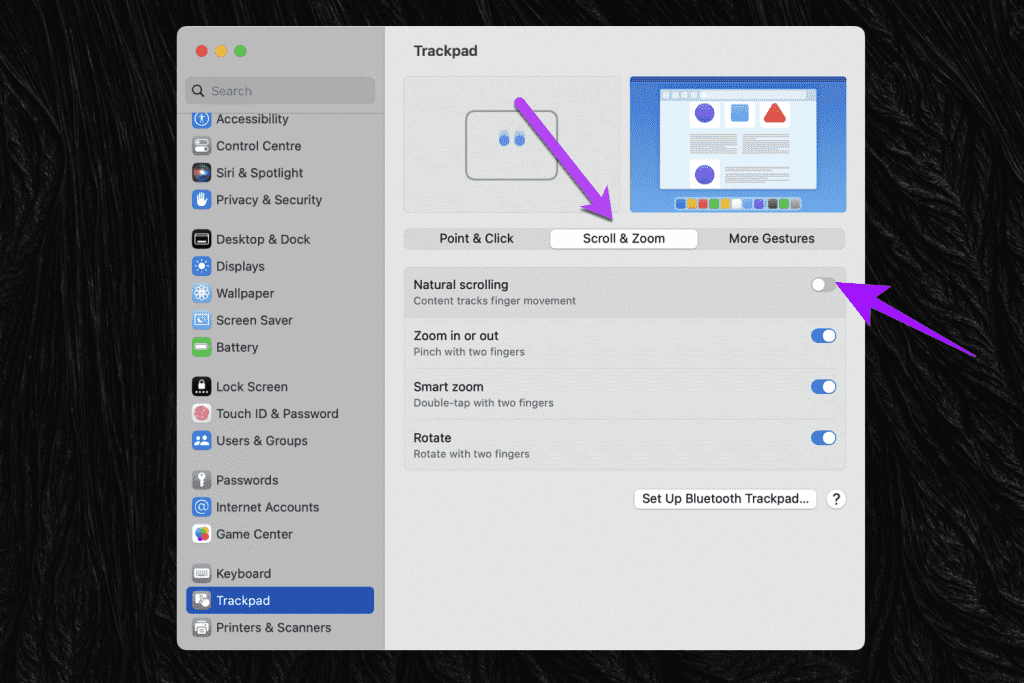
Task: Click the Rotate label in list
Action: coord(432,437)
